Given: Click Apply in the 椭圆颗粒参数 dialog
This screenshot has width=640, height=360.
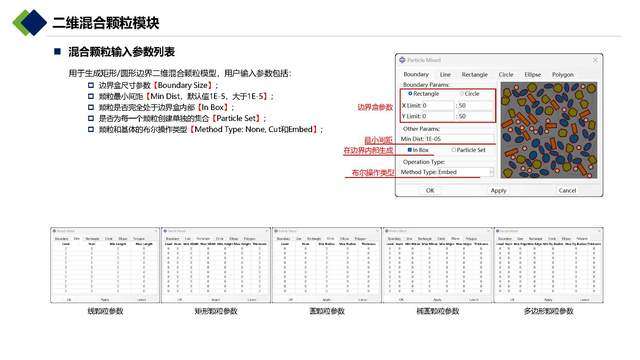Looking at the screenshot, I should click(438, 300).
